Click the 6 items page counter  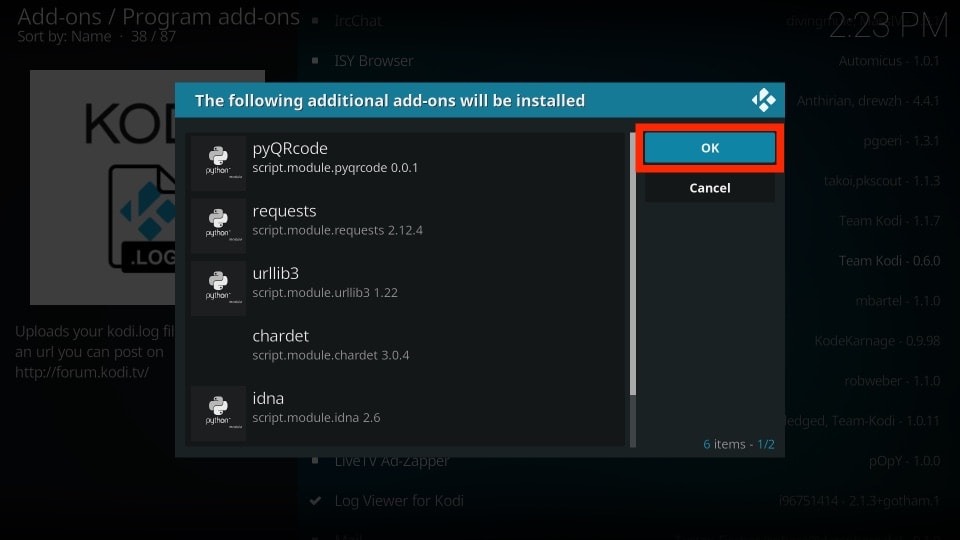click(738, 444)
